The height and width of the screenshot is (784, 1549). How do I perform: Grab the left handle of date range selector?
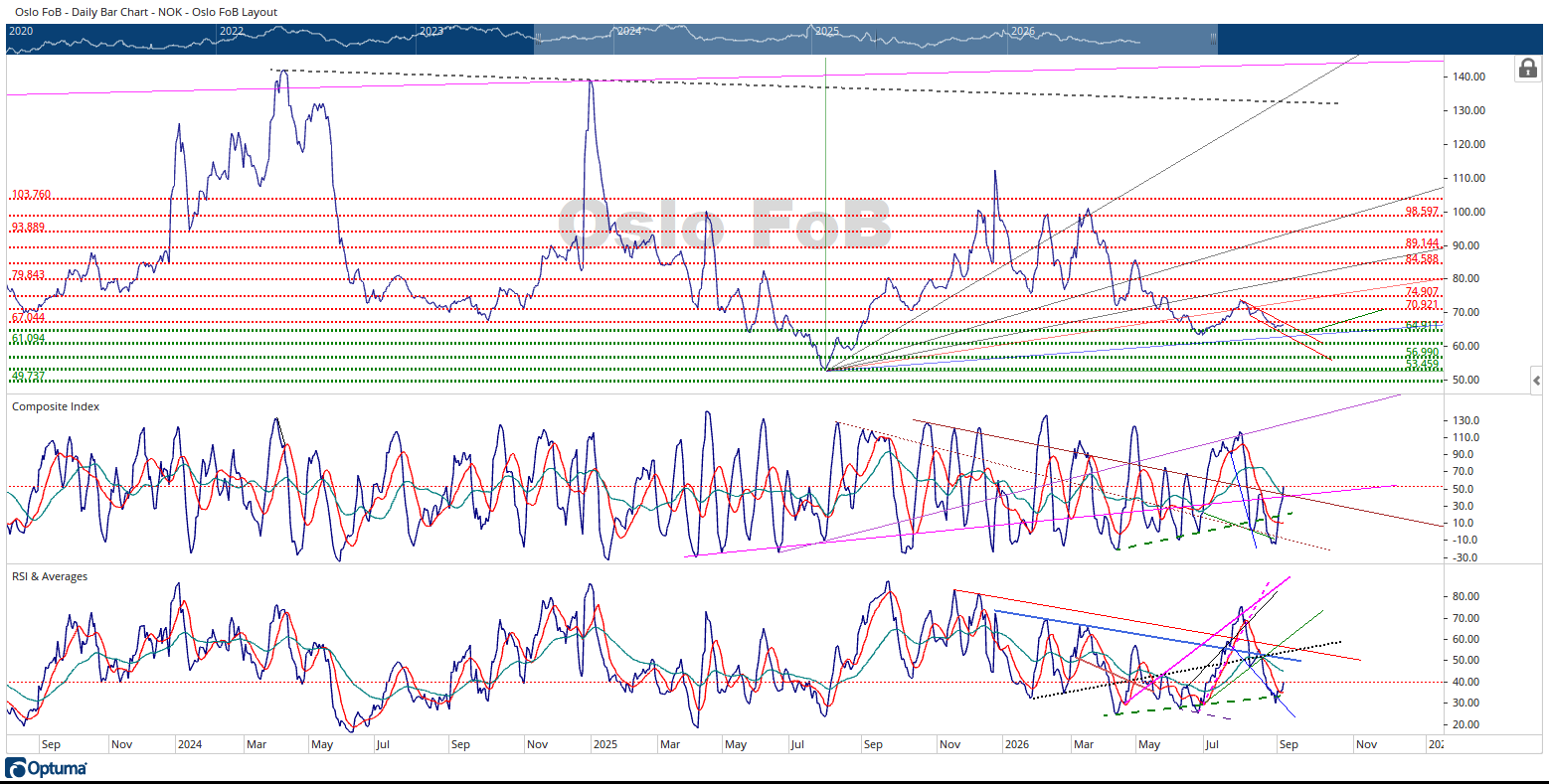pyautogui.click(x=537, y=39)
